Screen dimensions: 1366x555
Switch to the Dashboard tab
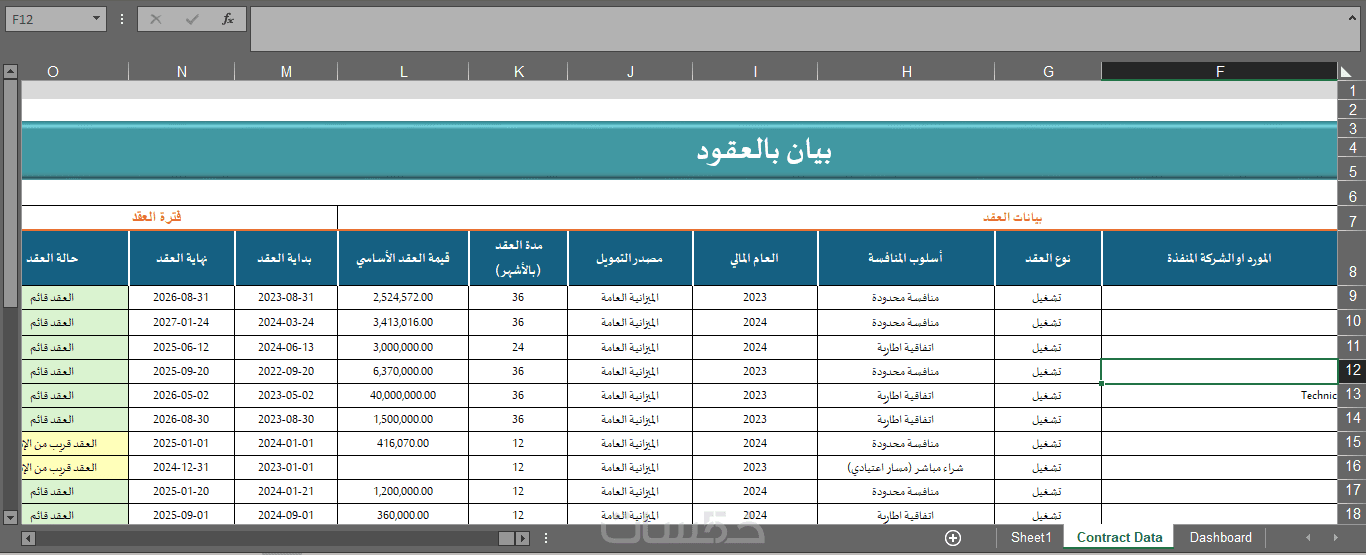pyautogui.click(x=1220, y=538)
